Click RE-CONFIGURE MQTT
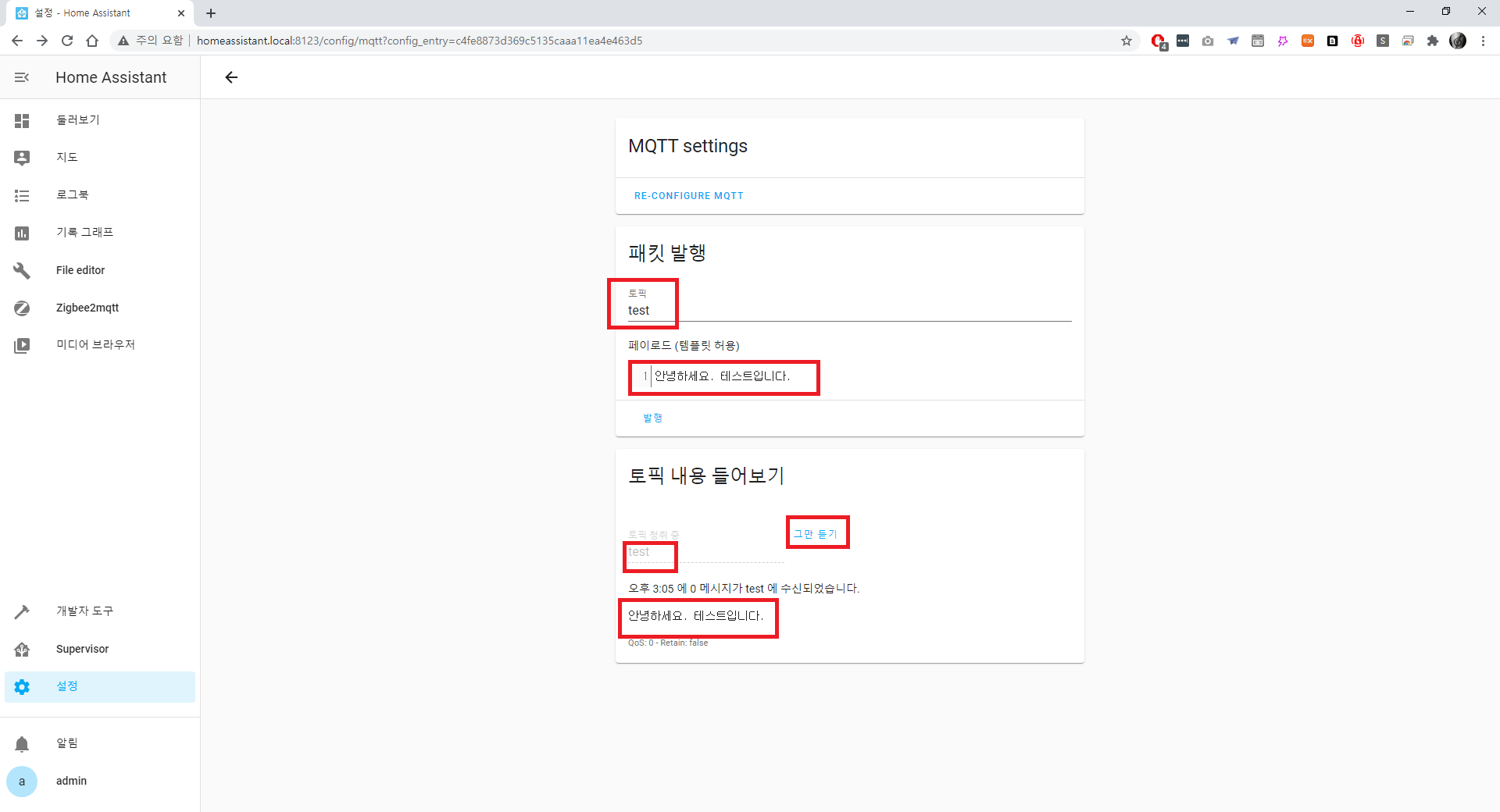 pos(688,196)
